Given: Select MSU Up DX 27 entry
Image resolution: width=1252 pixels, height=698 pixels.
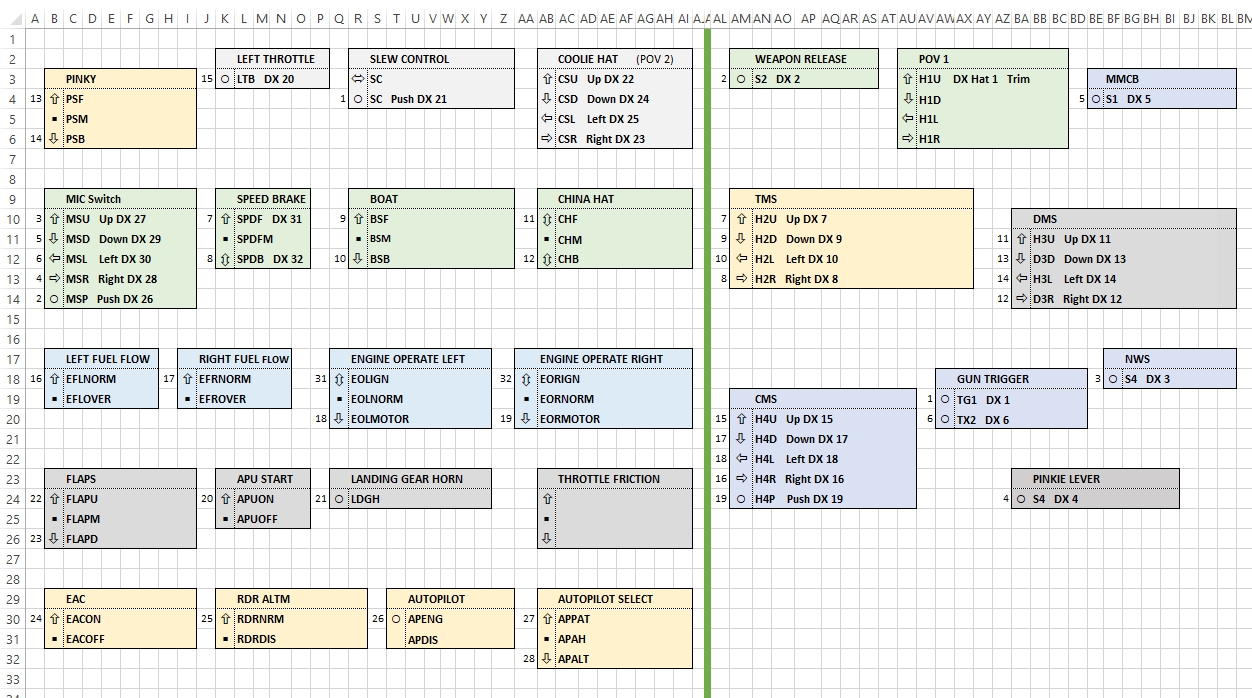Looking at the screenshot, I should pos(129,219).
